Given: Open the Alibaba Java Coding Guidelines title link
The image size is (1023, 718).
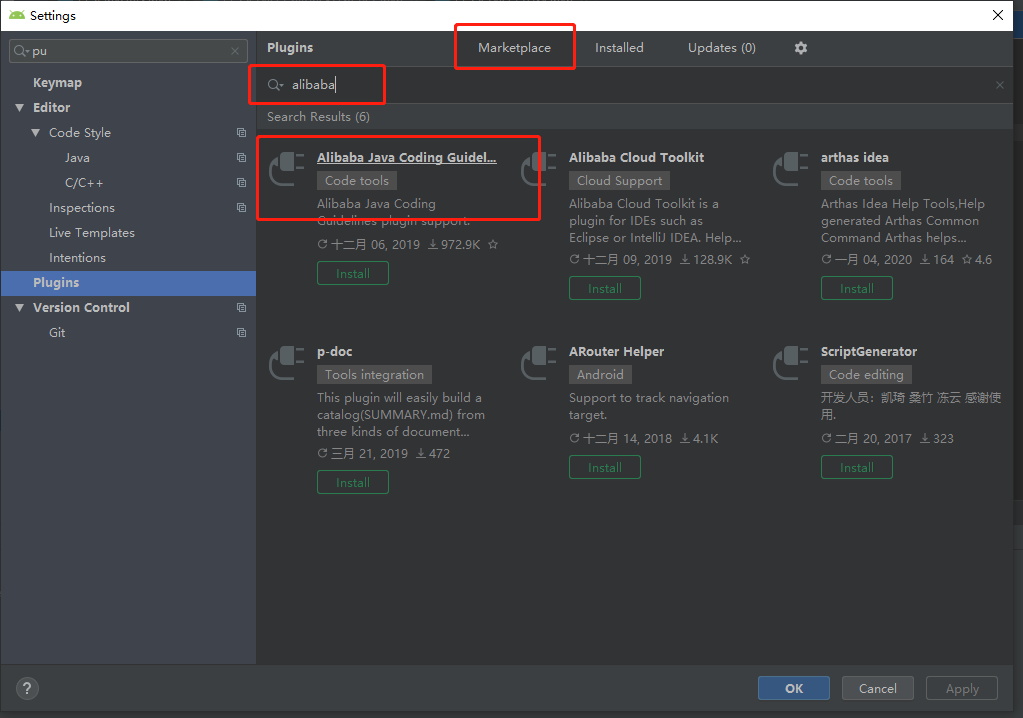Looking at the screenshot, I should tap(406, 157).
